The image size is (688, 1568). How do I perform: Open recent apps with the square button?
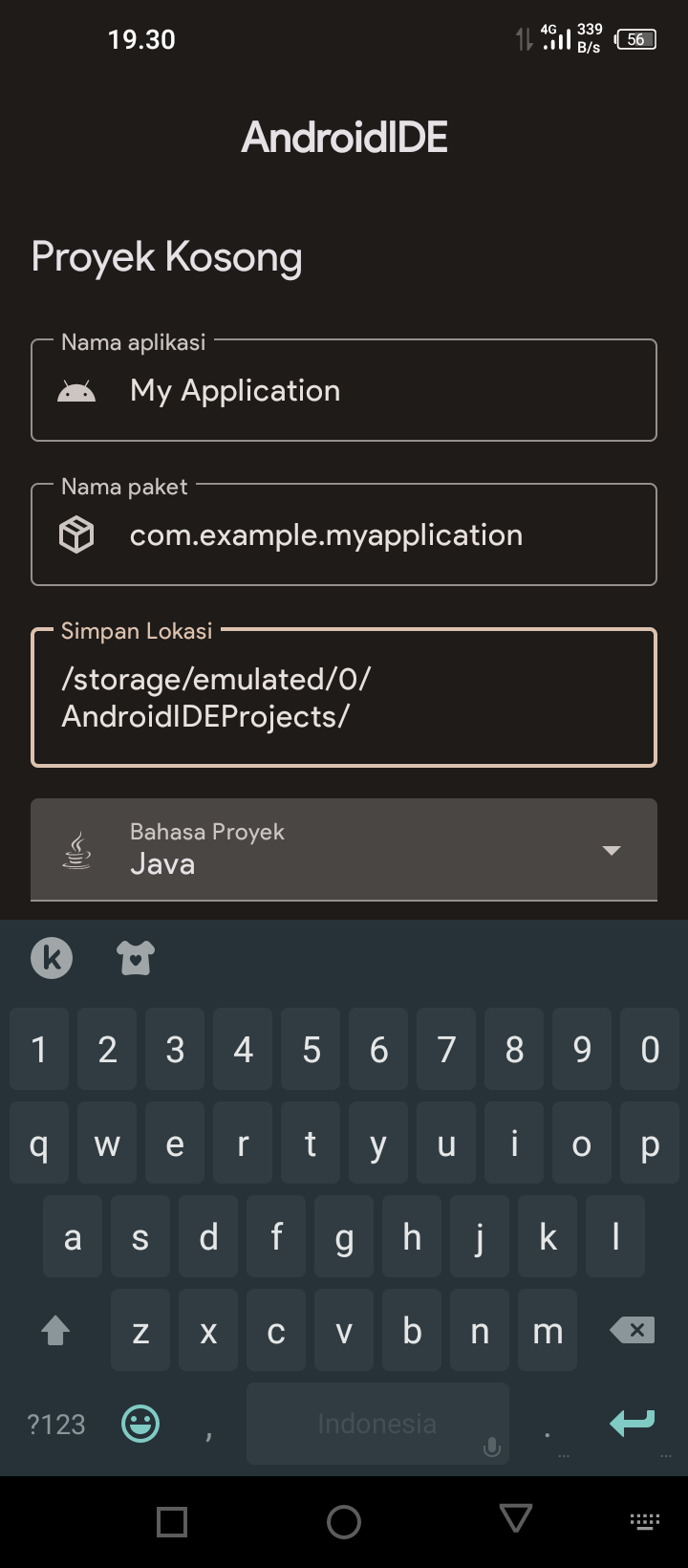(172, 1521)
